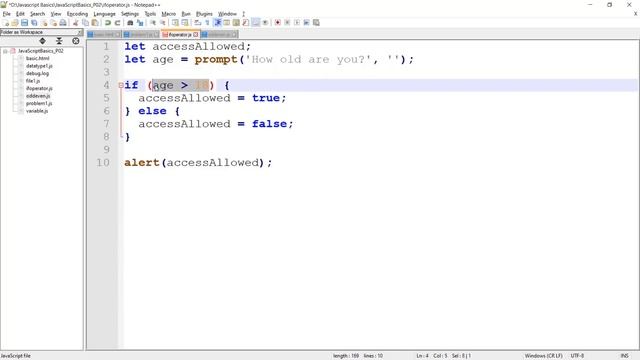The image size is (640, 360).
Task: Switch to the basic.html tab
Action: pos(104,35)
